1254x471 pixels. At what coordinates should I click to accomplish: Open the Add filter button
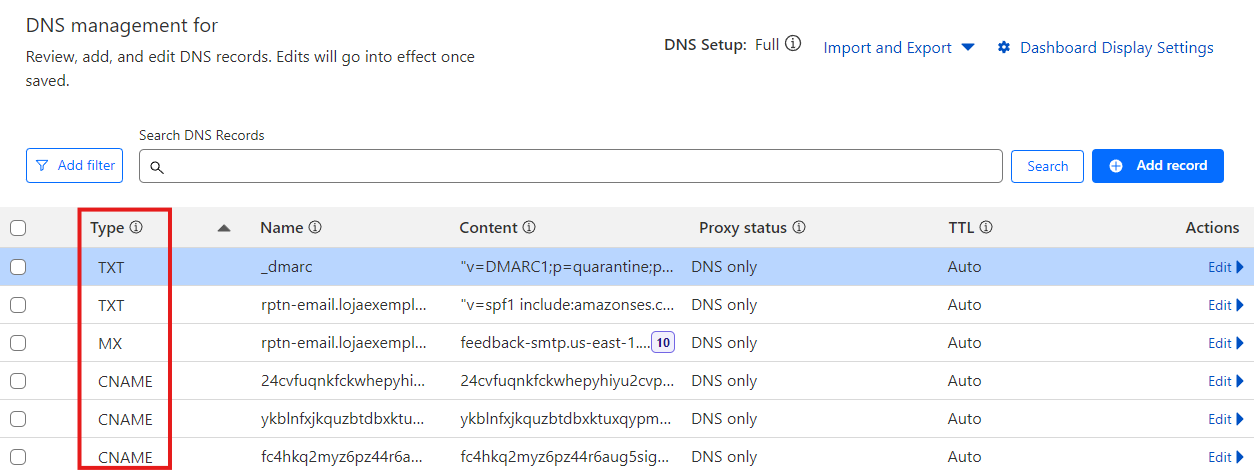click(74, 166)
